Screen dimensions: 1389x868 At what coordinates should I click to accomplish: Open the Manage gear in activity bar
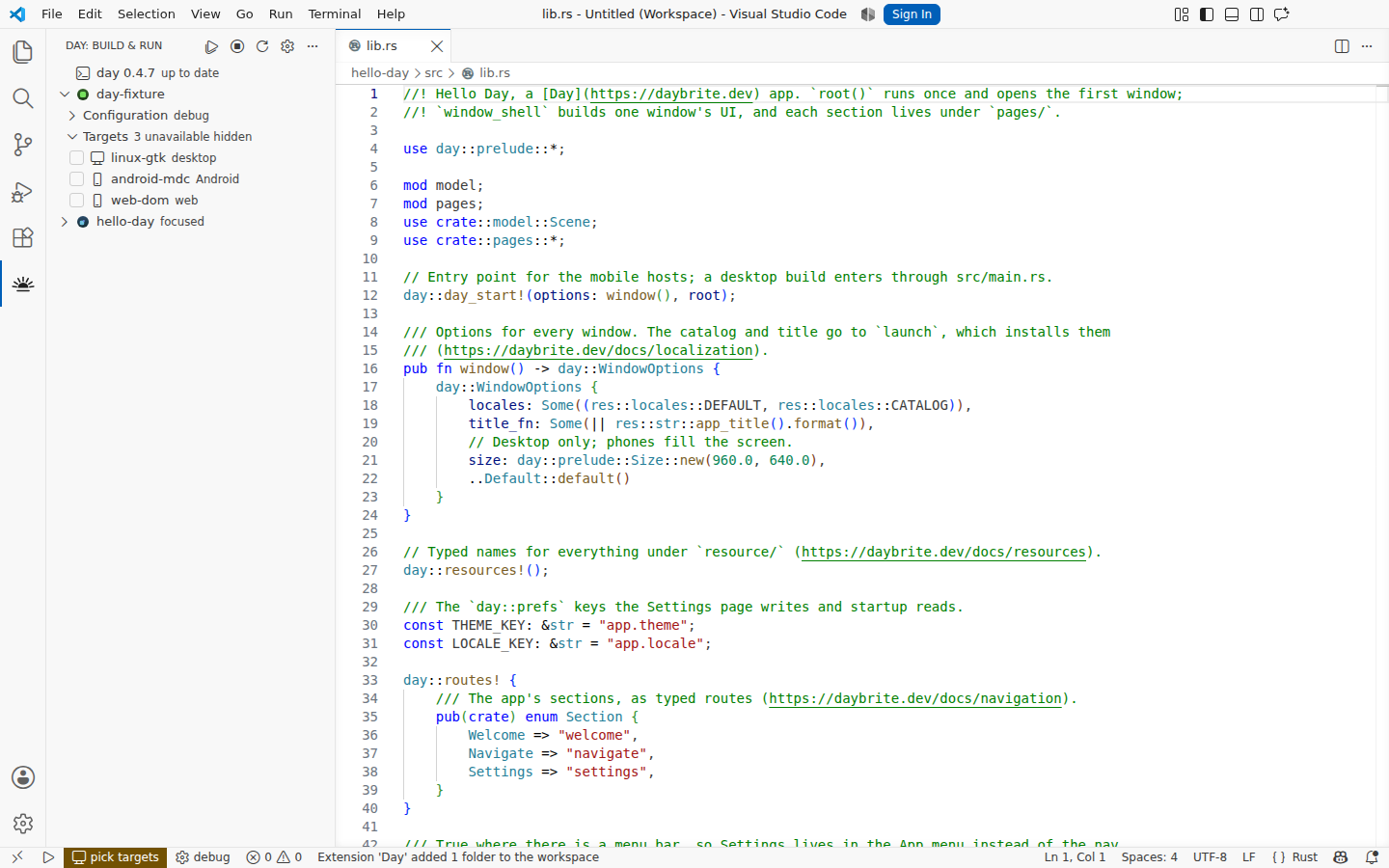coord(23,824)
